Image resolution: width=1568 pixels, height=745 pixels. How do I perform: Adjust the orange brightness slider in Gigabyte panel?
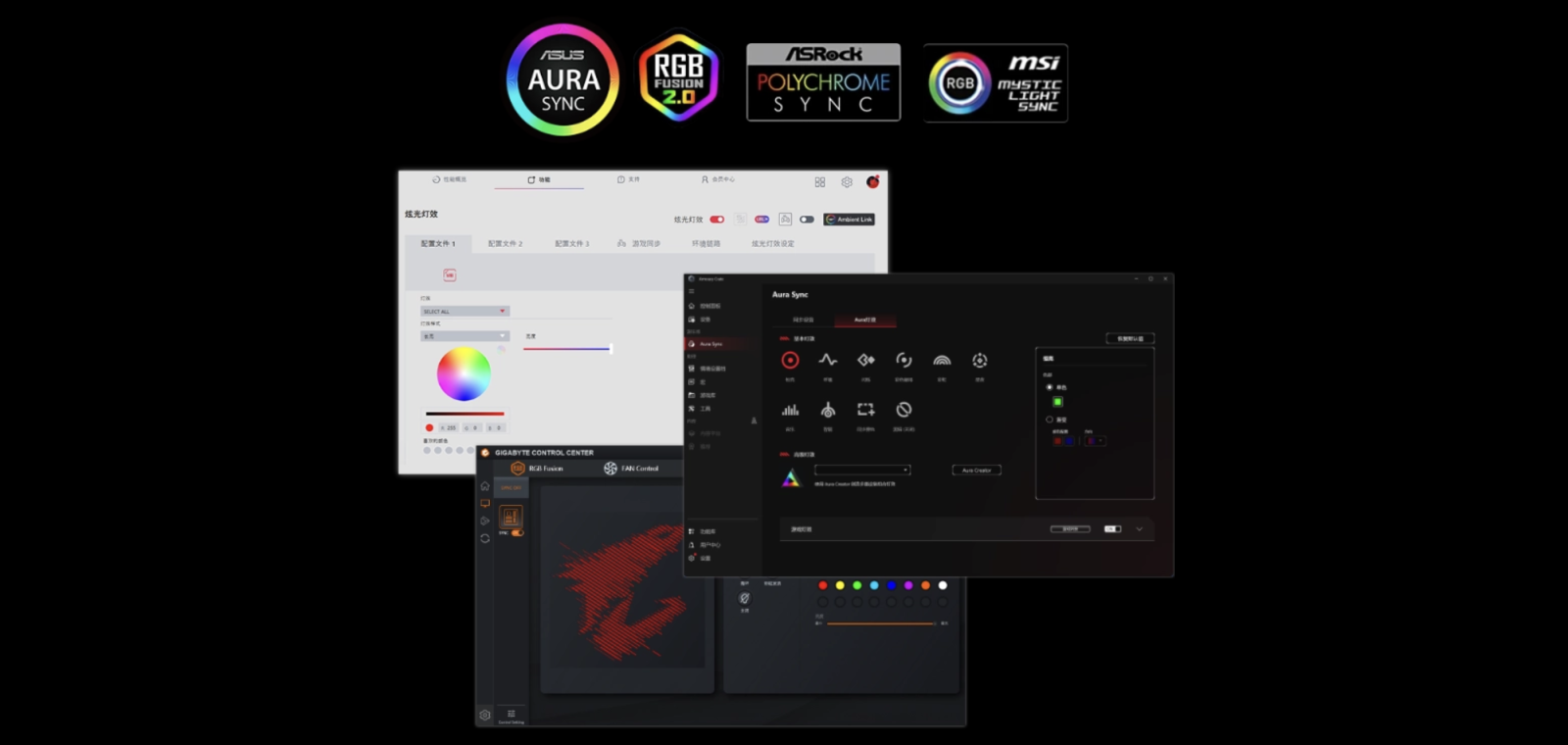(881, 623)
